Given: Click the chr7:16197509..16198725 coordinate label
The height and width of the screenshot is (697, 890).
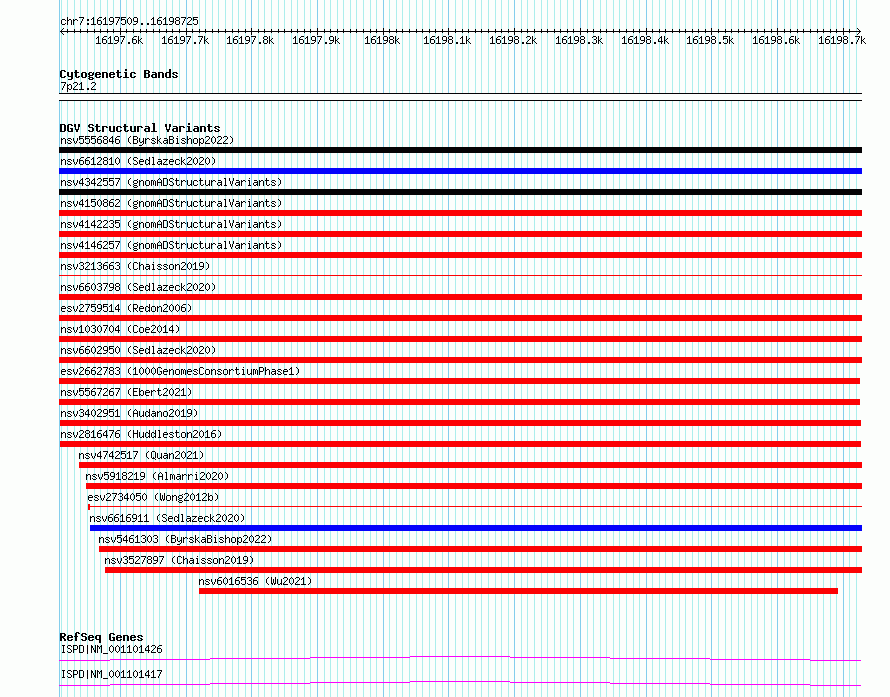Looking at the screenshot, I should (x=129, y=21).
